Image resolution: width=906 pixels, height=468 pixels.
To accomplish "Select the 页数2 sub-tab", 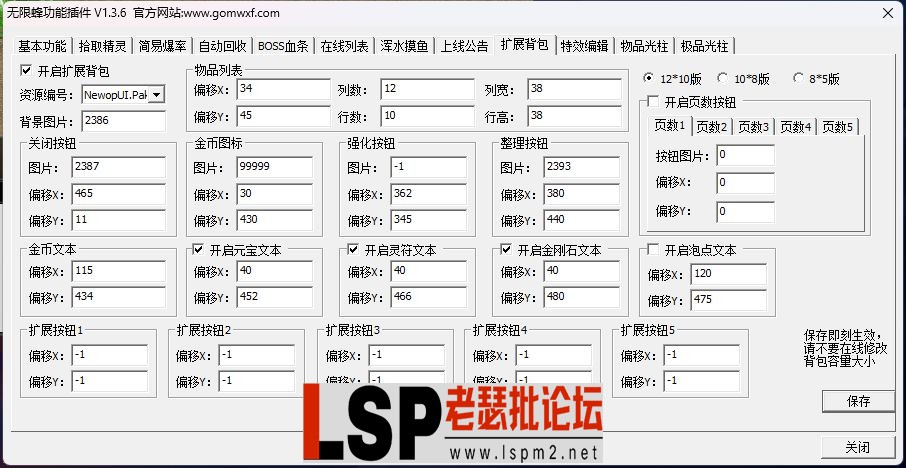I will [x=711, y=127].
